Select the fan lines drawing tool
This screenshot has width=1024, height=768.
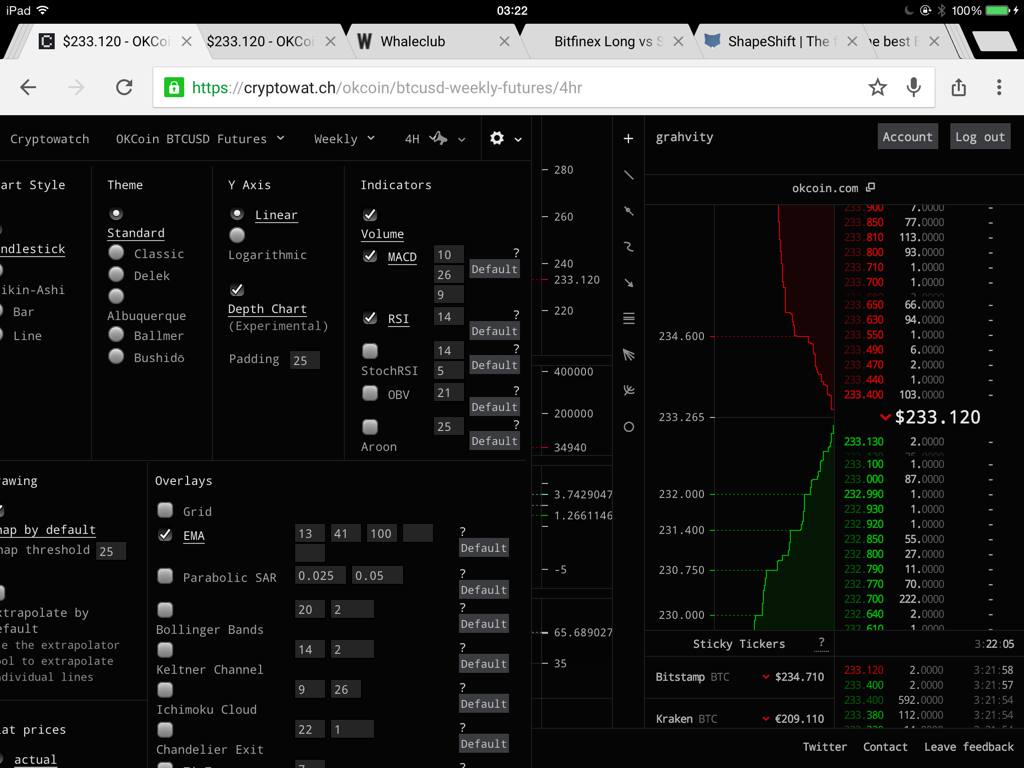(628, 355)
